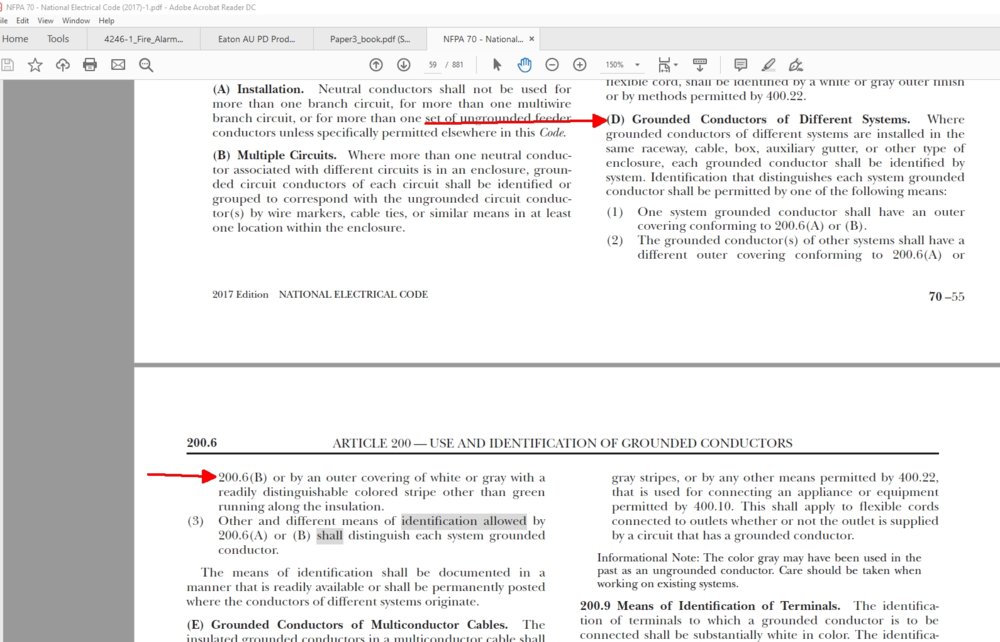Select the highlight text pen icon
The width and height of the screenshot is (1000, 642).
pyautogui.click(x=768, y=64)
